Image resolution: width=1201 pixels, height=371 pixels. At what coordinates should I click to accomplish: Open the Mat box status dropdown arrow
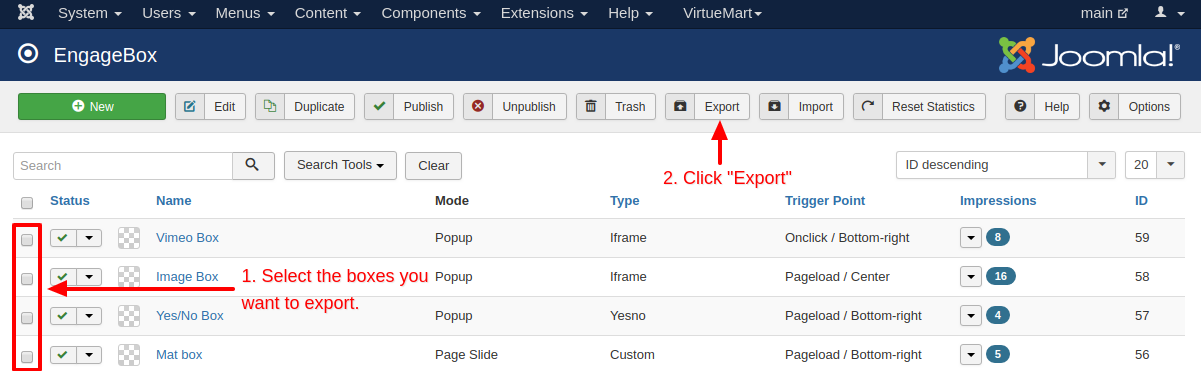(89, 355)
